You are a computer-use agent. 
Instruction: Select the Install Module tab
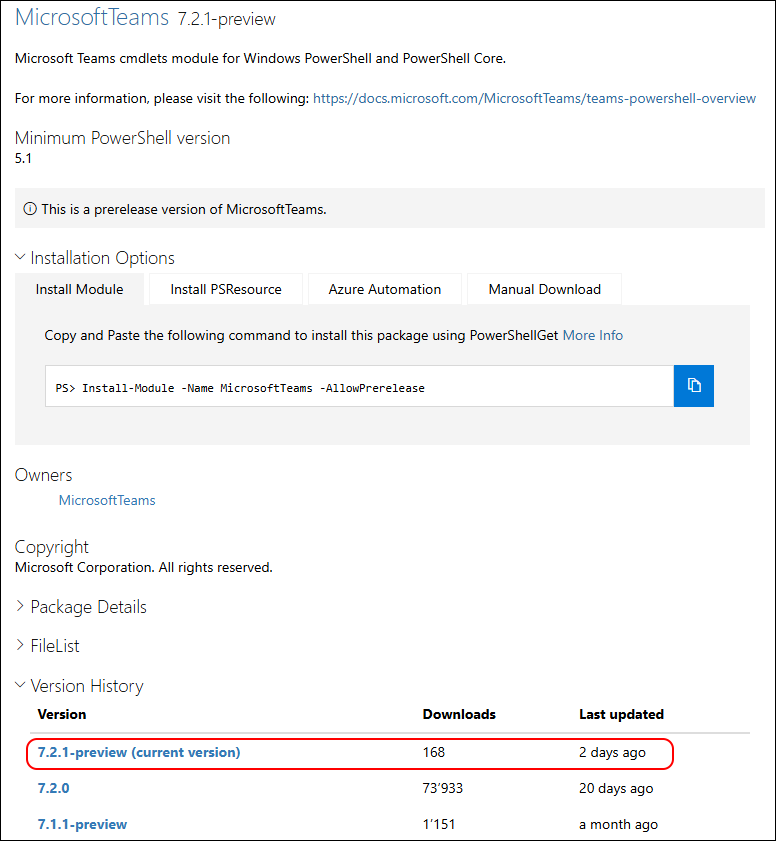point(79,289)
